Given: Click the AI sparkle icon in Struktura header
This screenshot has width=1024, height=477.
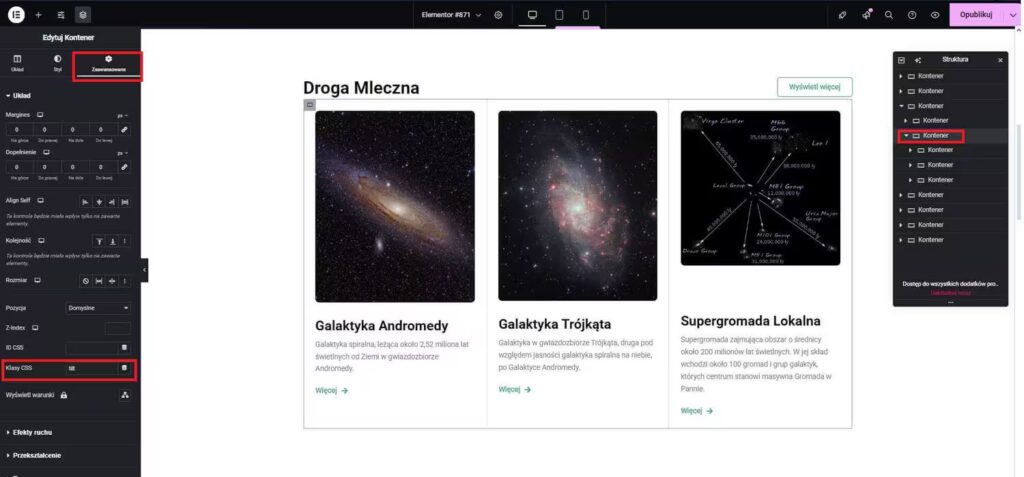Looking at the screenshot, I should 918,60.
